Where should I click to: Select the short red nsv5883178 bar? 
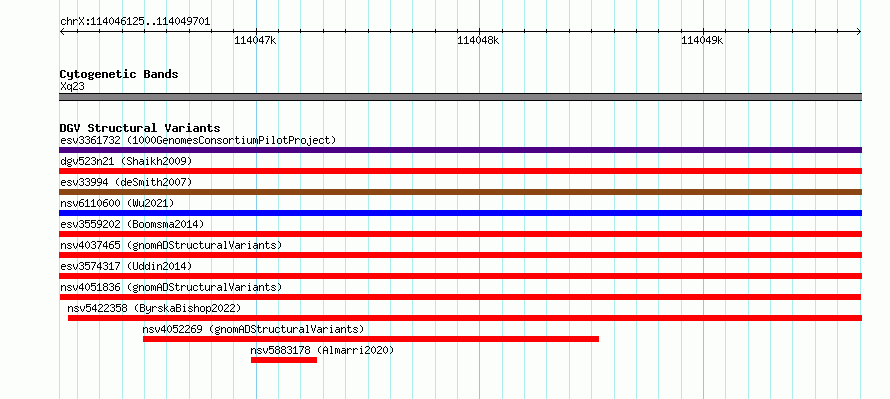[x=284, y=360]
